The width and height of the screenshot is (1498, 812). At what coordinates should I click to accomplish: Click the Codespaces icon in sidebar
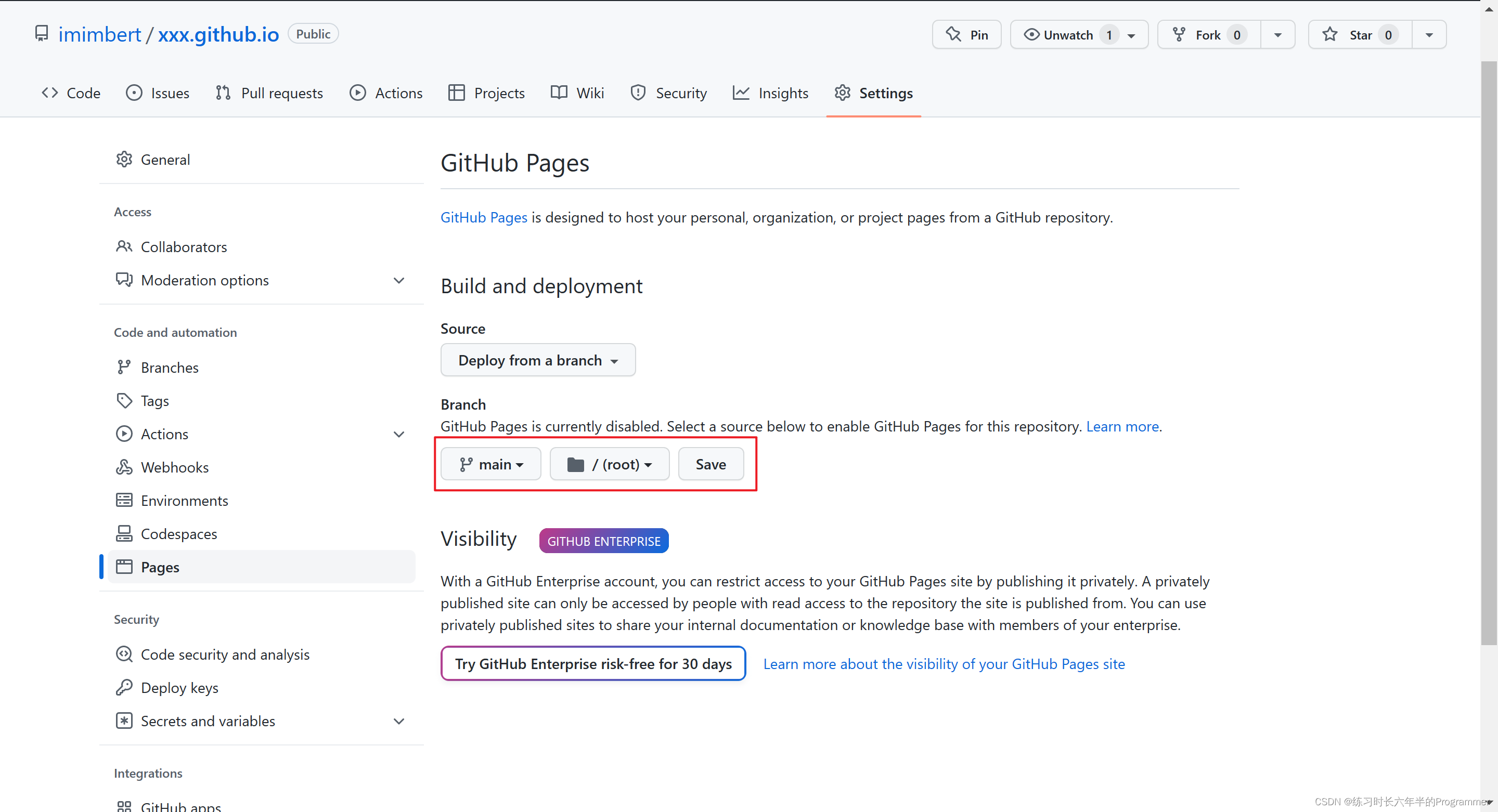click(x=124, y=533)
